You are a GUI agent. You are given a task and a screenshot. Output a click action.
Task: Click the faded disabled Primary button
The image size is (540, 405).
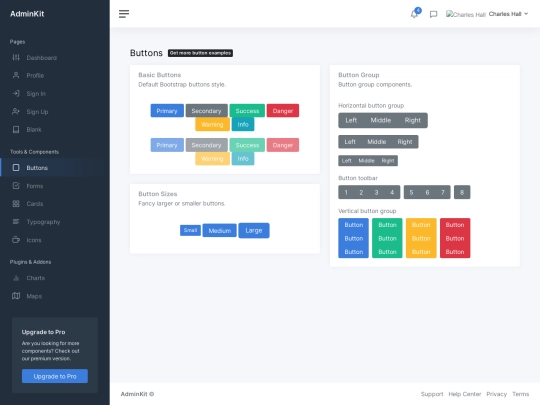(x=167, y=145)
